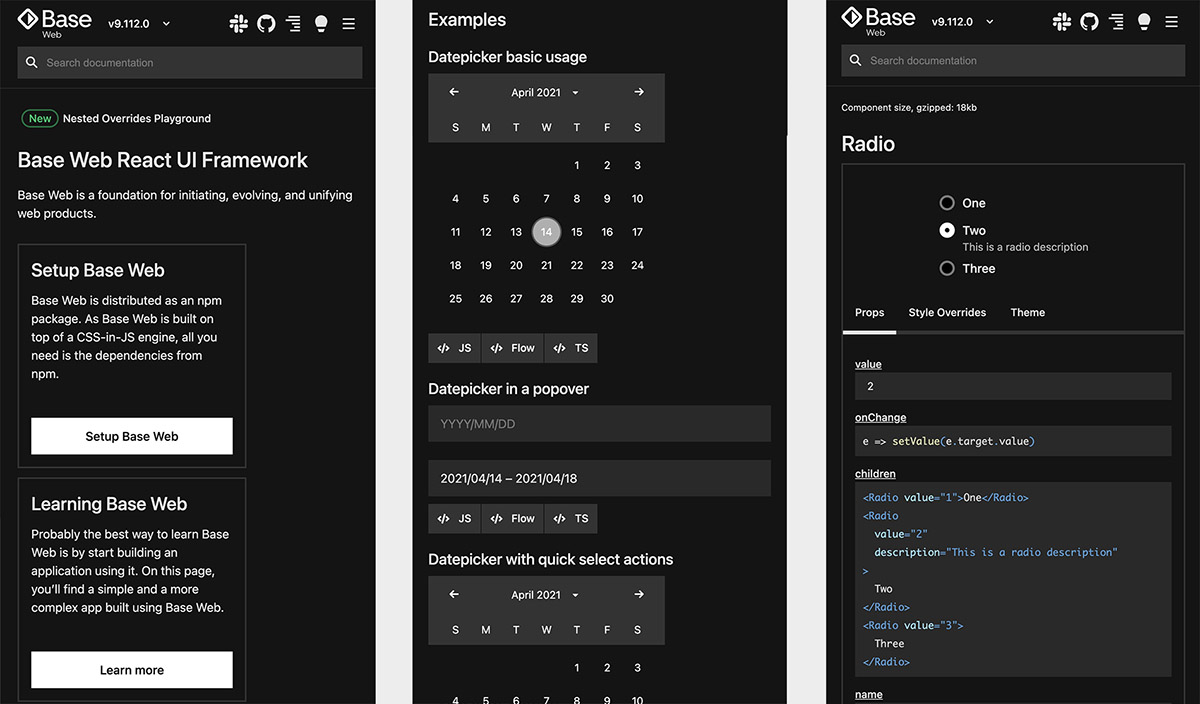View JS code under basic datepicker

(x=454, y=348)
